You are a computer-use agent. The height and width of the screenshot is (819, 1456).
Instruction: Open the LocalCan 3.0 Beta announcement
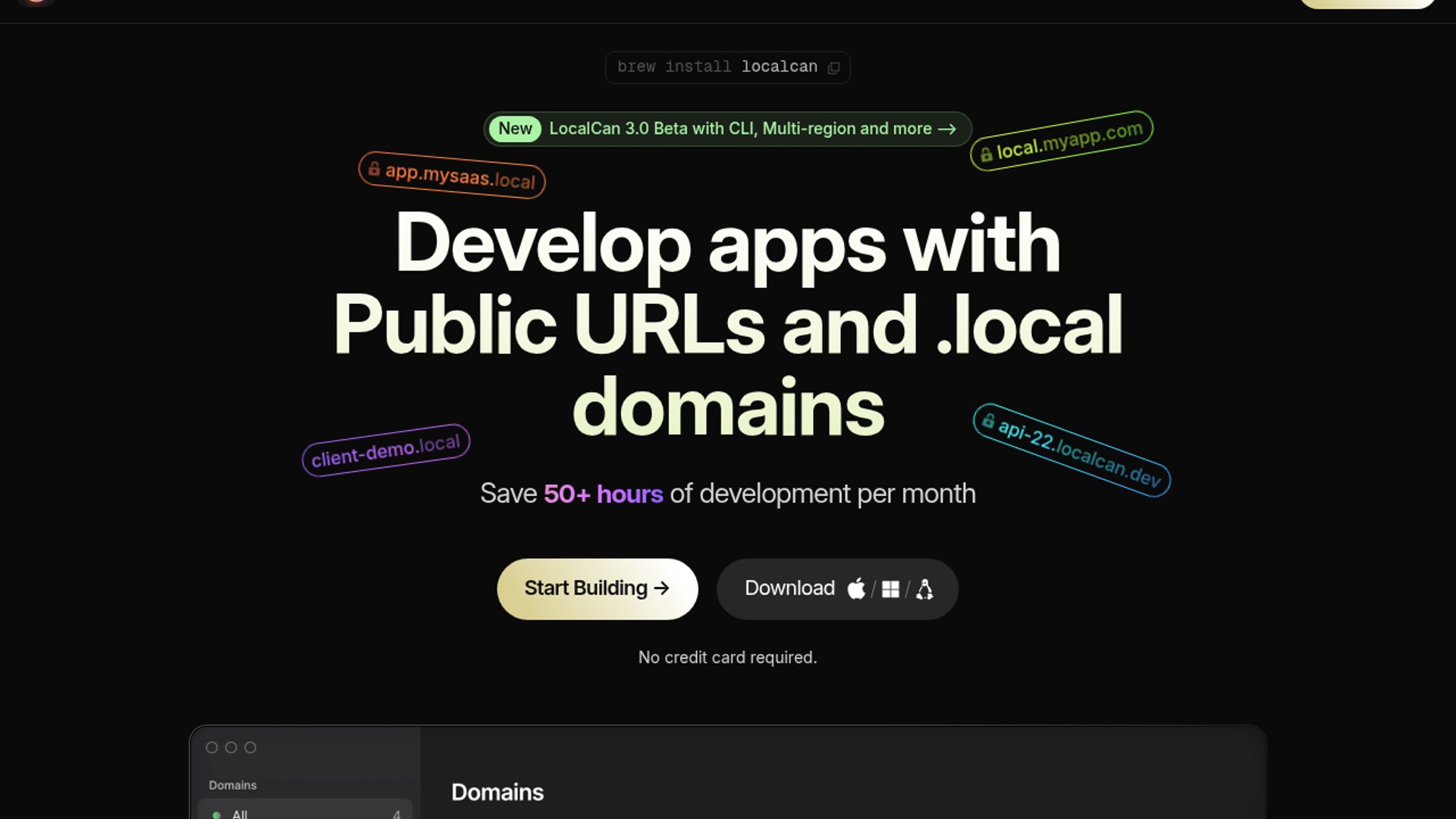coord(727,129)
